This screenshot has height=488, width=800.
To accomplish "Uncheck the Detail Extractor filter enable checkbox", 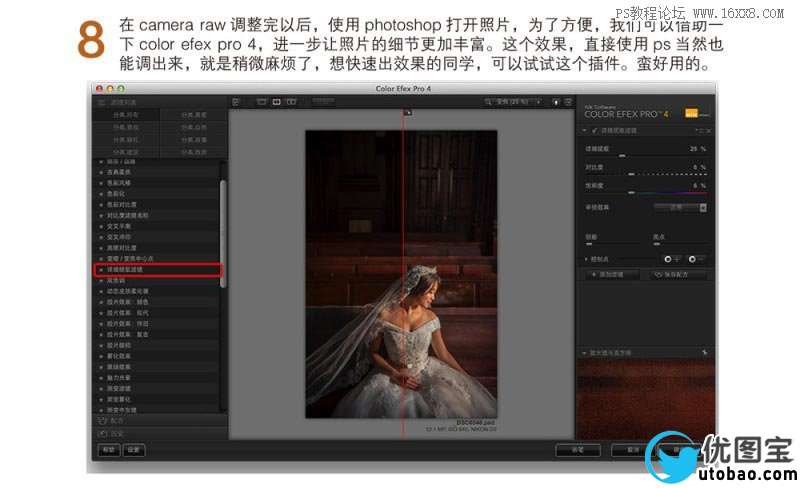I will coord(594,131).
